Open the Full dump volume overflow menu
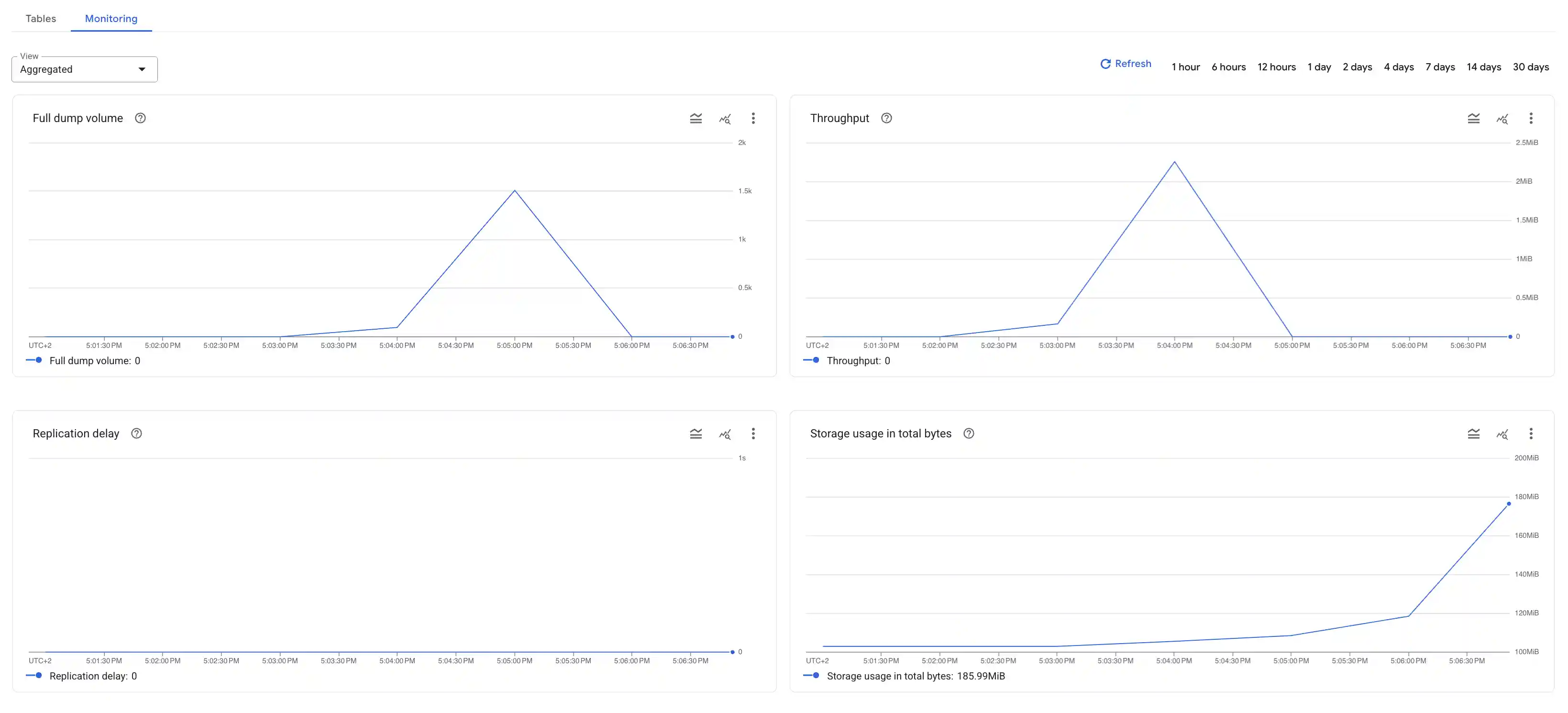Screen dimensions: 1568x713 (x=753, y=118)
